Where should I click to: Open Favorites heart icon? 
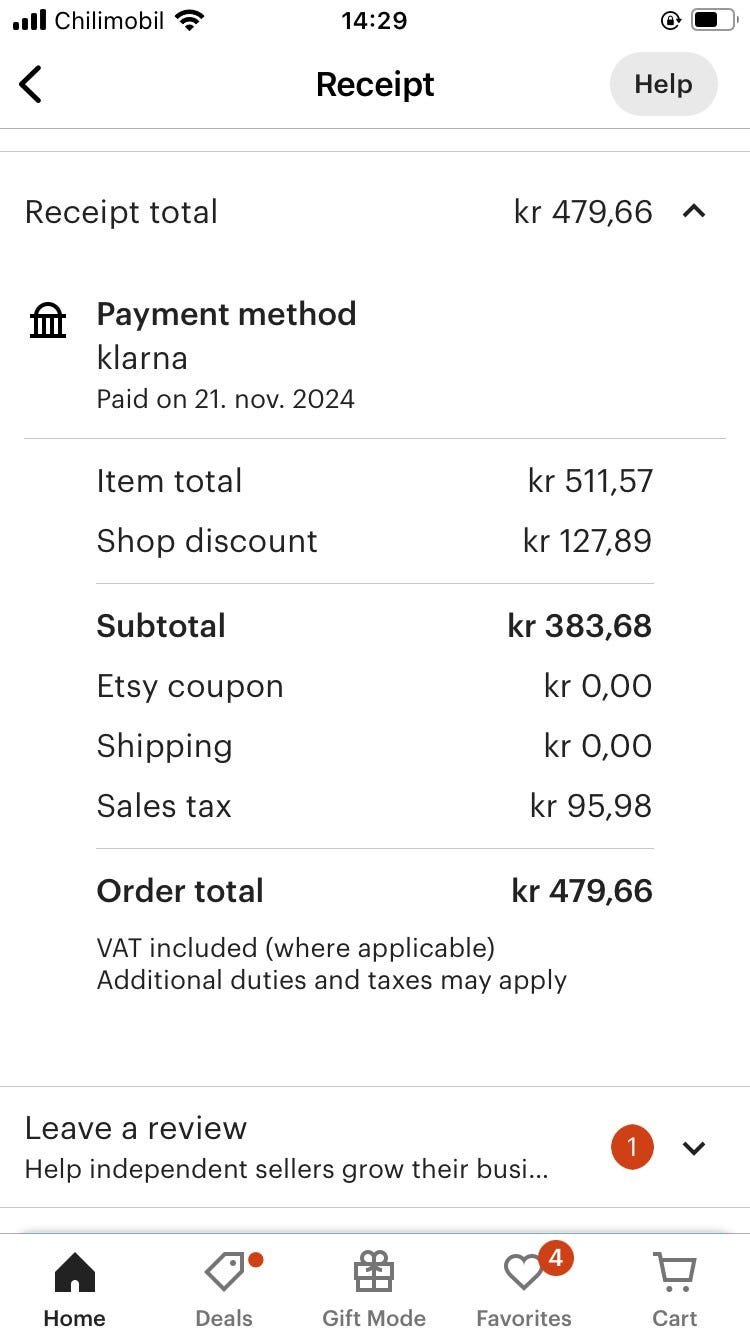click(522, 1274)
